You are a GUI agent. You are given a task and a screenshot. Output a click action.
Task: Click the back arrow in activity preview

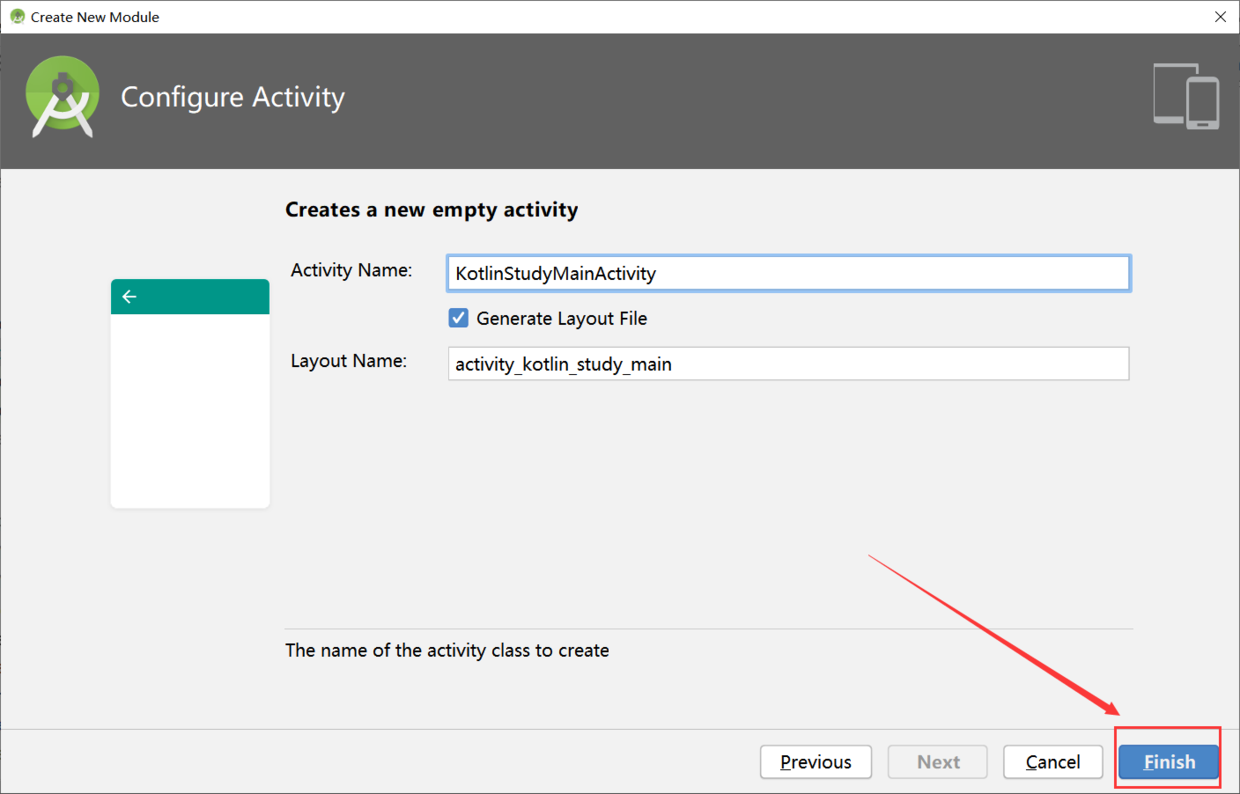click(x=129, y=297)
